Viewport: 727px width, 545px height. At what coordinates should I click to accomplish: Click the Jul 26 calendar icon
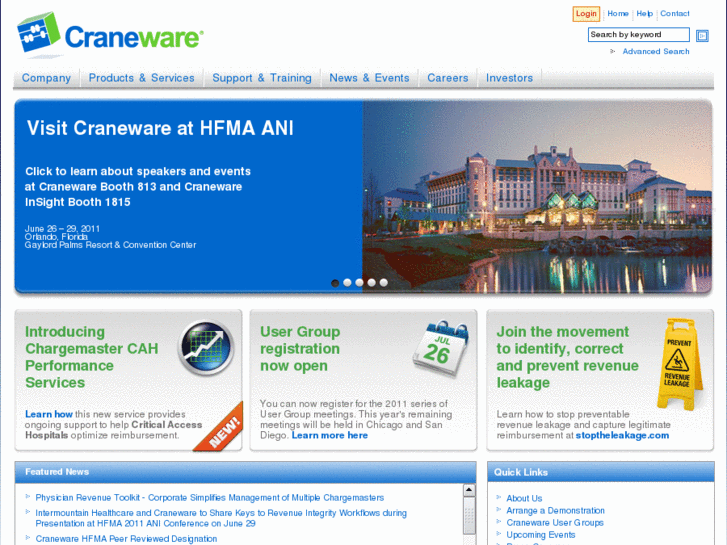(441, 347)
